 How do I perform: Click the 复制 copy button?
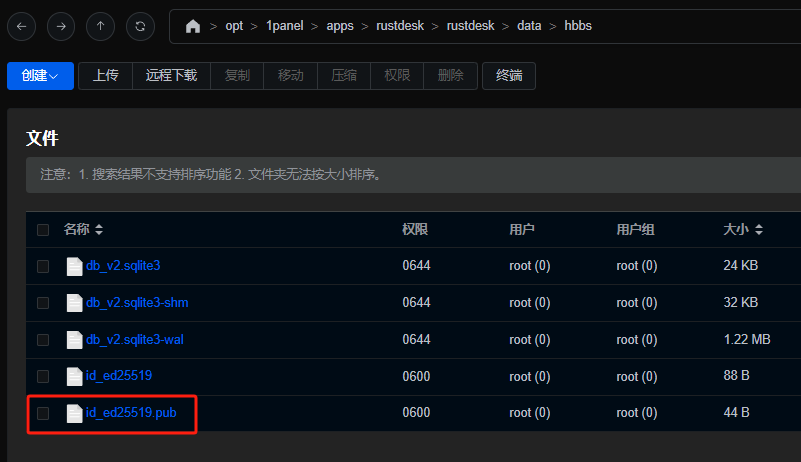coord(238,76)
